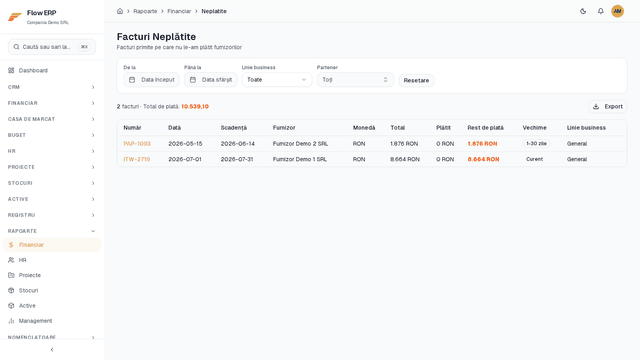This screenshot has width=640, height=360.
Task: Click the download icon on Export
Action: tap(596, 107)
